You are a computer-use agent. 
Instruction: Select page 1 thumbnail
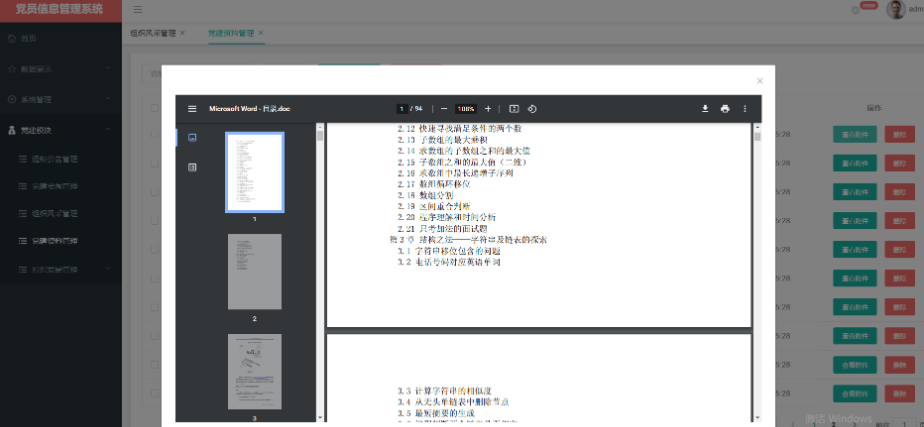point(255,172)
